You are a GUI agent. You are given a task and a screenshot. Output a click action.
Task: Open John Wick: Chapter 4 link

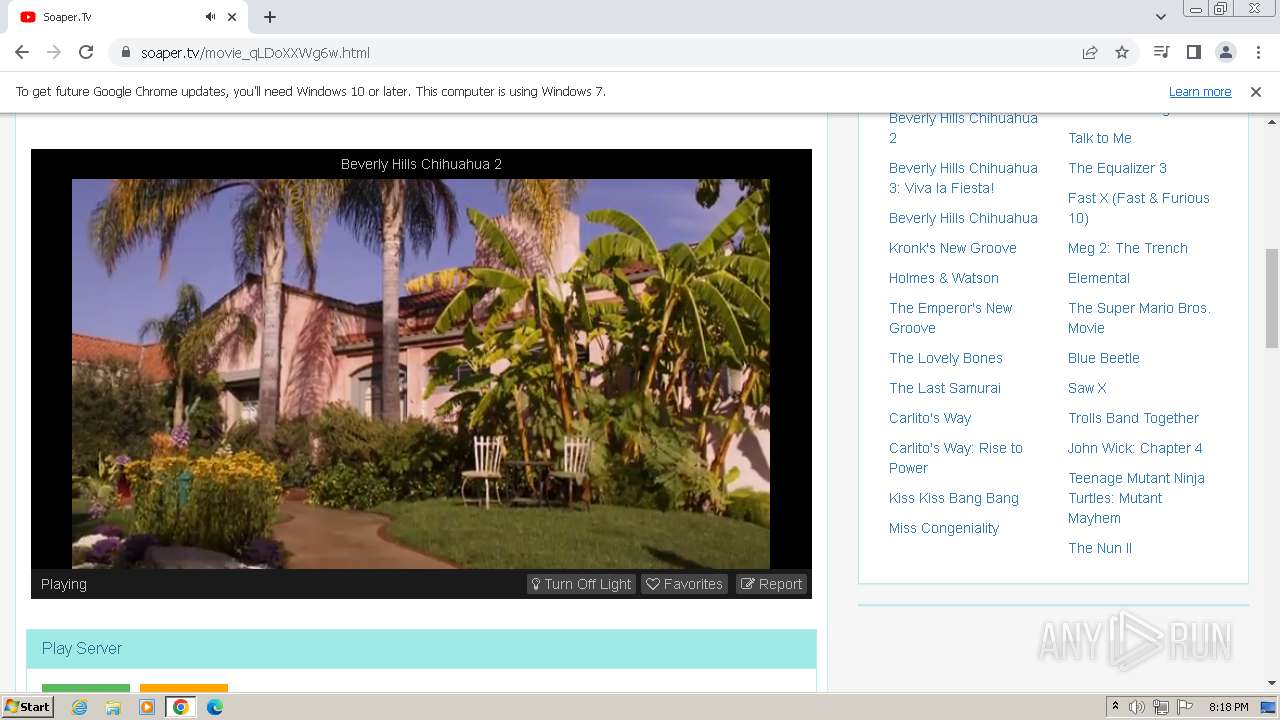click(1135, 448)
